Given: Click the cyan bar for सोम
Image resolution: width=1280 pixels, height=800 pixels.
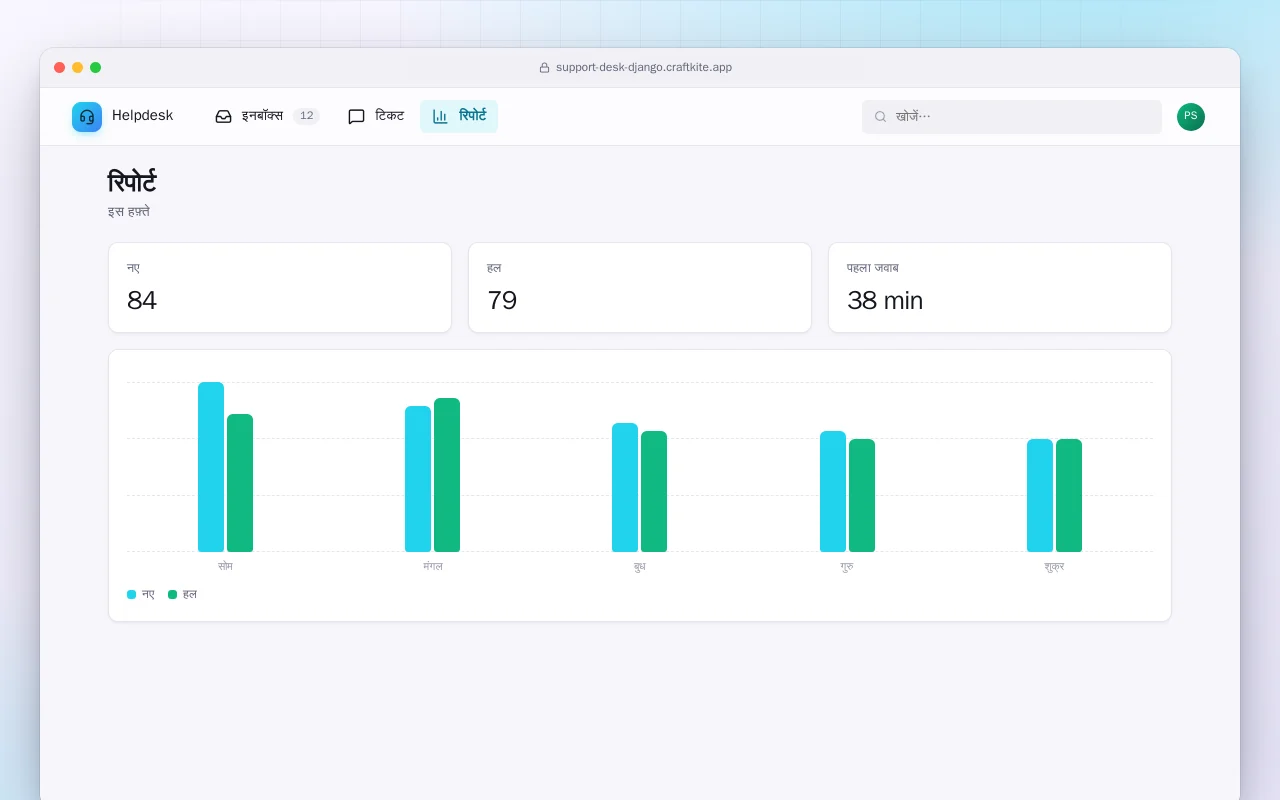Looking at the screenshot, I should (x=211, y=467).
